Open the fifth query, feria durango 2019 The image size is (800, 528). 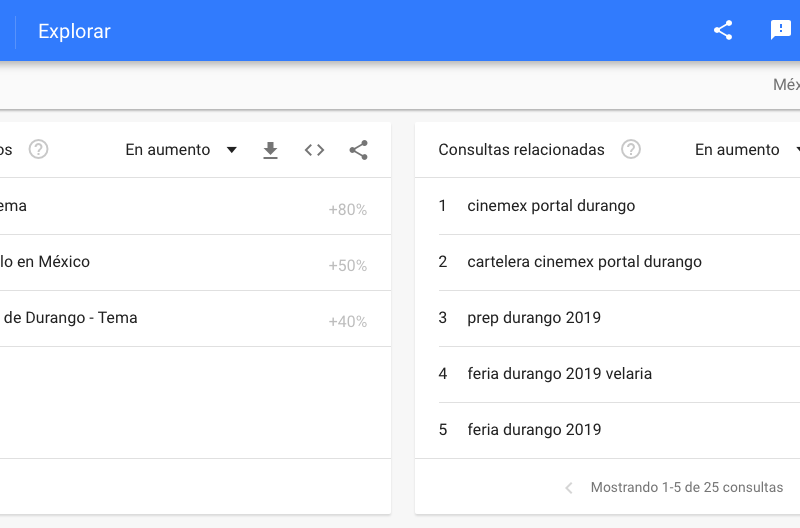534,430
